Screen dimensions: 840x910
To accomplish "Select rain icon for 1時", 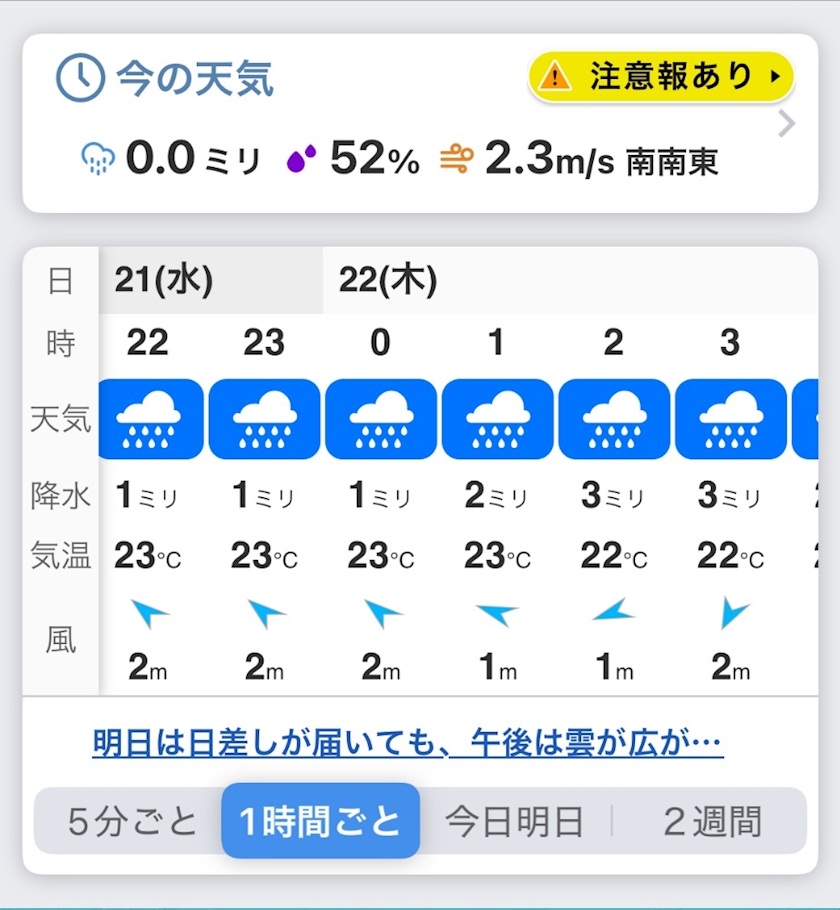I will 497,419.
